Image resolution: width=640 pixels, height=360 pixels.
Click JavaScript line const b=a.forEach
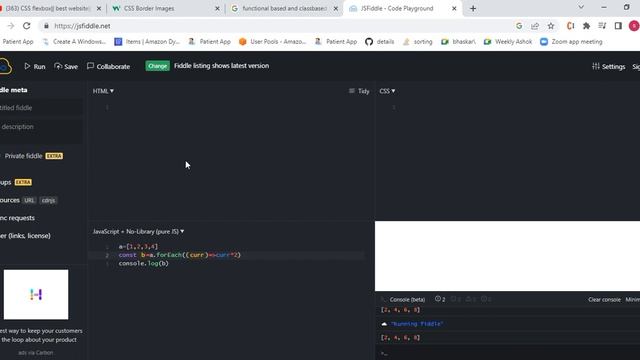(180, 255)
